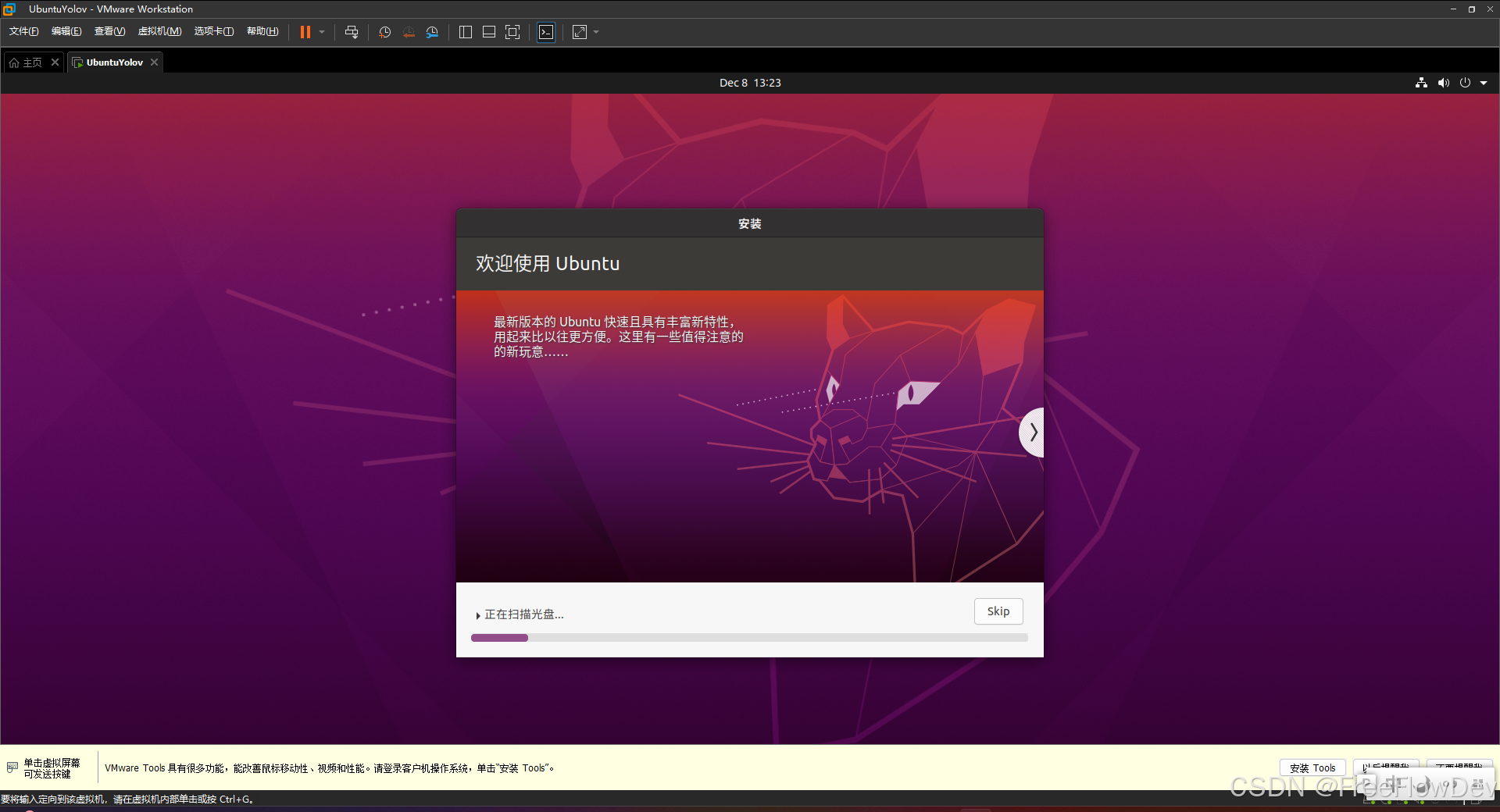Image resolution: width=1500 pixels, height=812 pixels.
Task: Open the manage snapshots icon
Action: coord(432,32)
